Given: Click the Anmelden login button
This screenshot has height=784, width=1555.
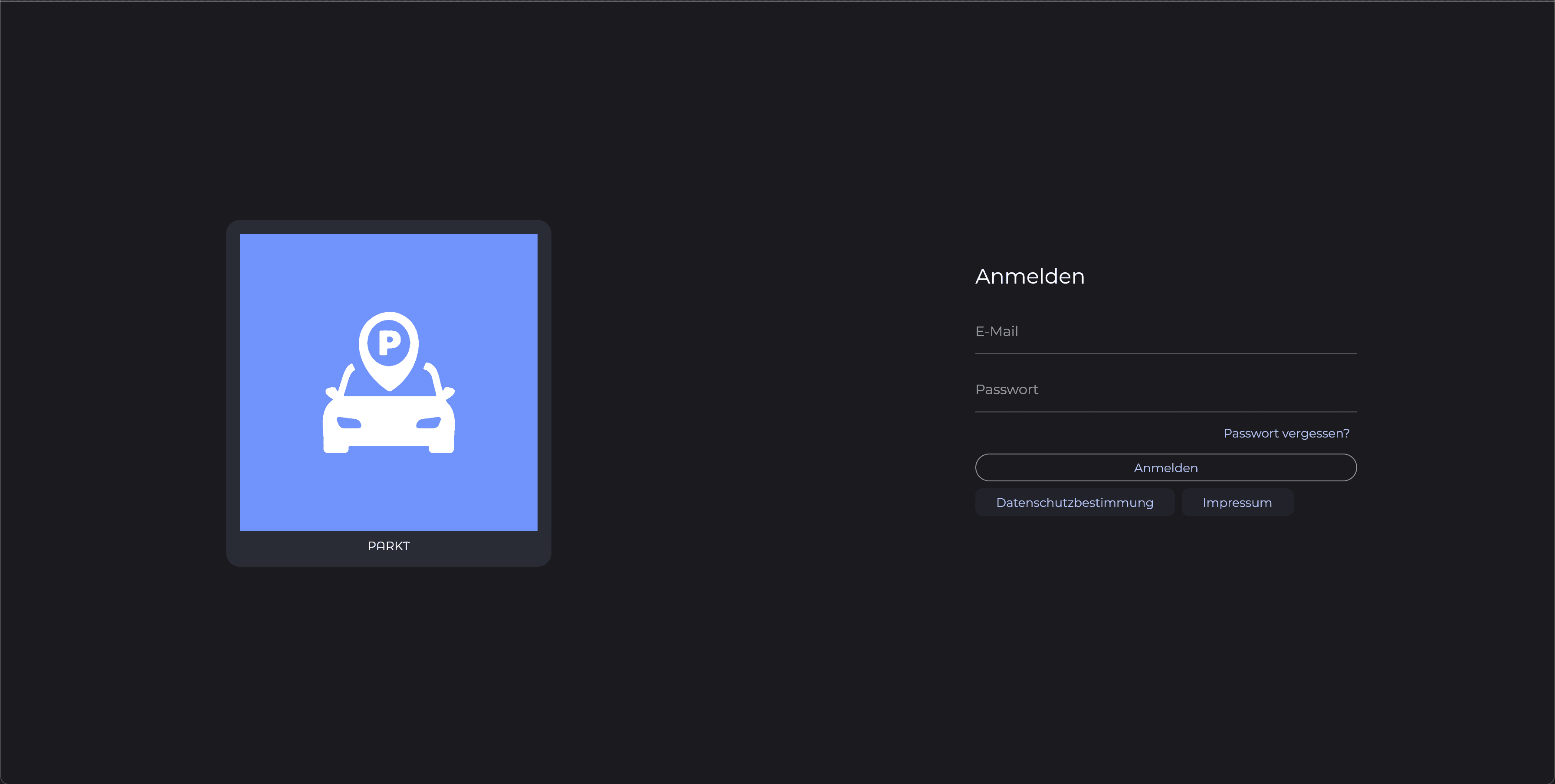Looking at the screenshot, I should [1165, 467].
